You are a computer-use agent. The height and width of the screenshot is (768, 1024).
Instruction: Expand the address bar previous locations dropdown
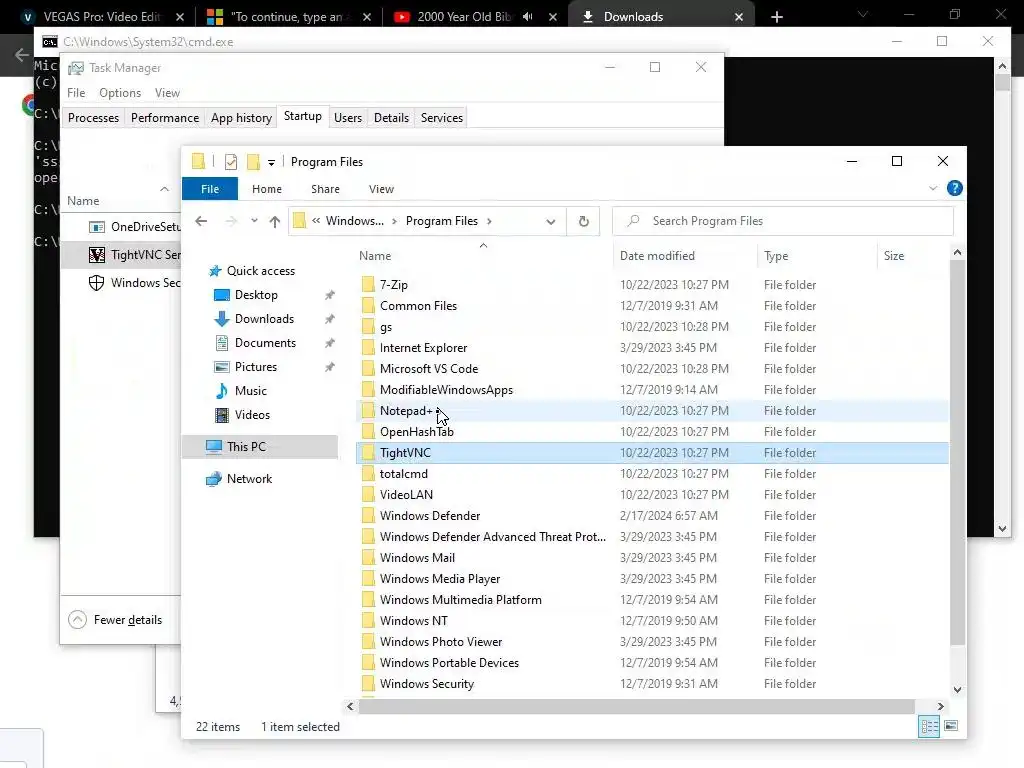(551, 221)
